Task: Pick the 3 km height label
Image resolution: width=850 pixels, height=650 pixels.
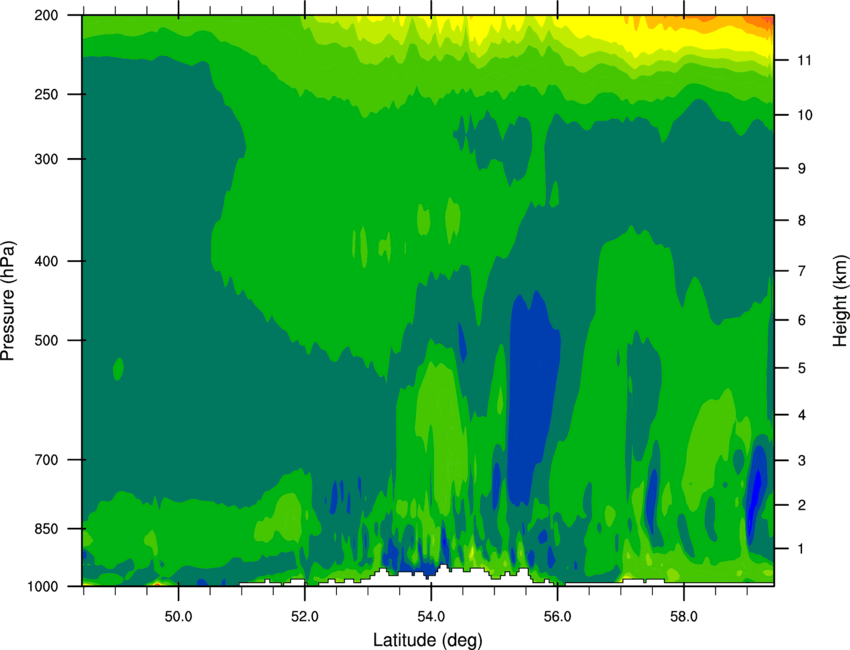Action: pos(801,461)
